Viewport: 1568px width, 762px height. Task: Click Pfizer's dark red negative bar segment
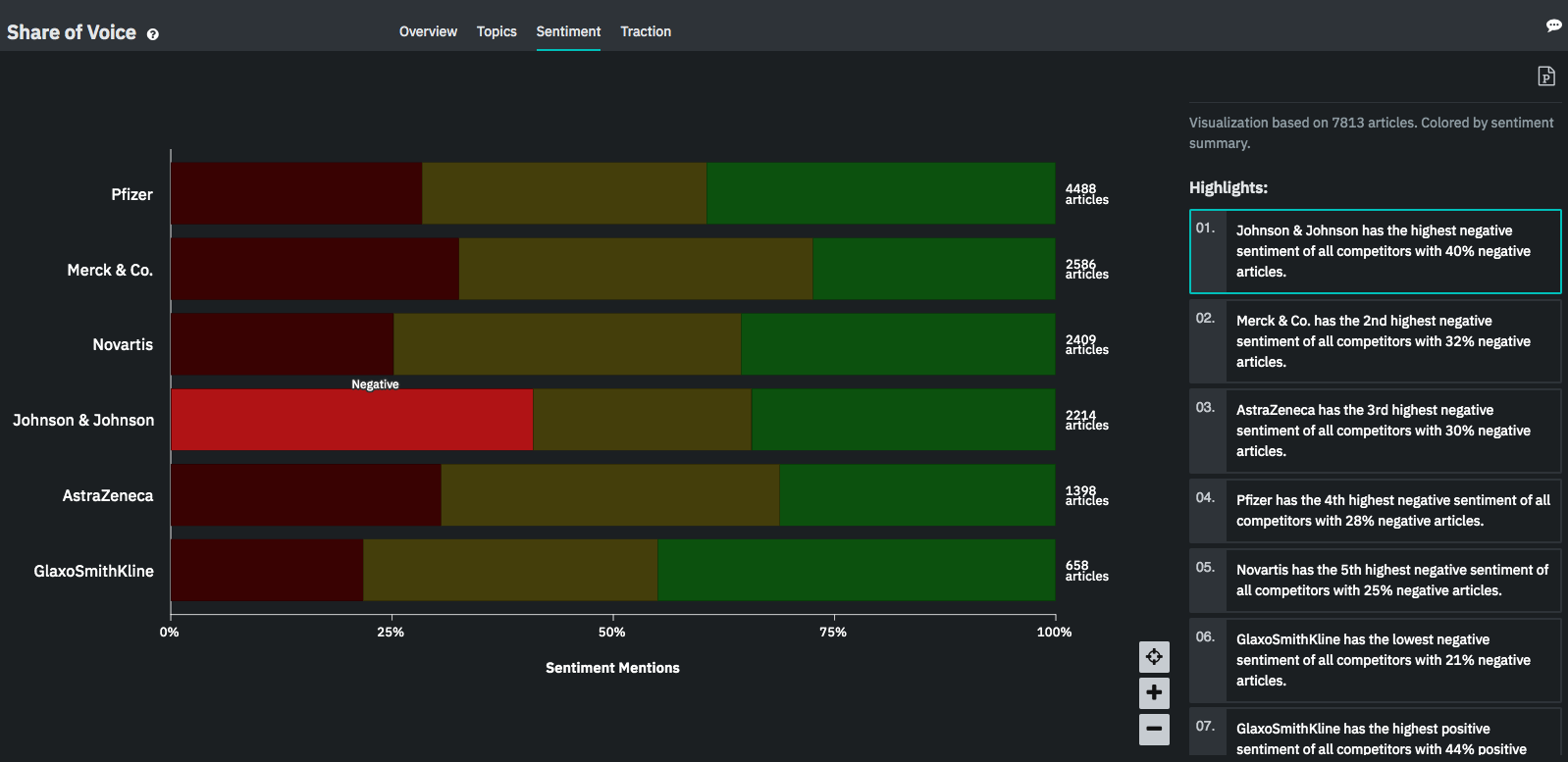296,193
